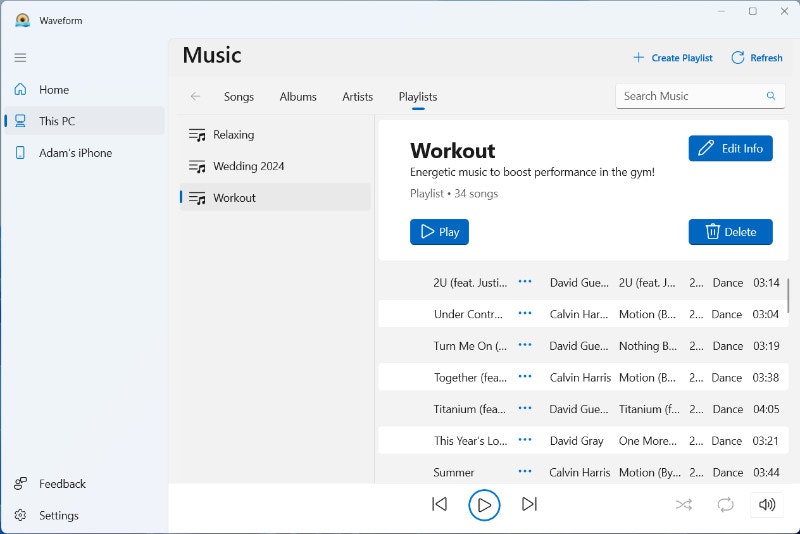Viewport: 800px width, 534px height.
Task: Open more options for Under Control track
Action: pyautogui.click(x=525, y=313)
